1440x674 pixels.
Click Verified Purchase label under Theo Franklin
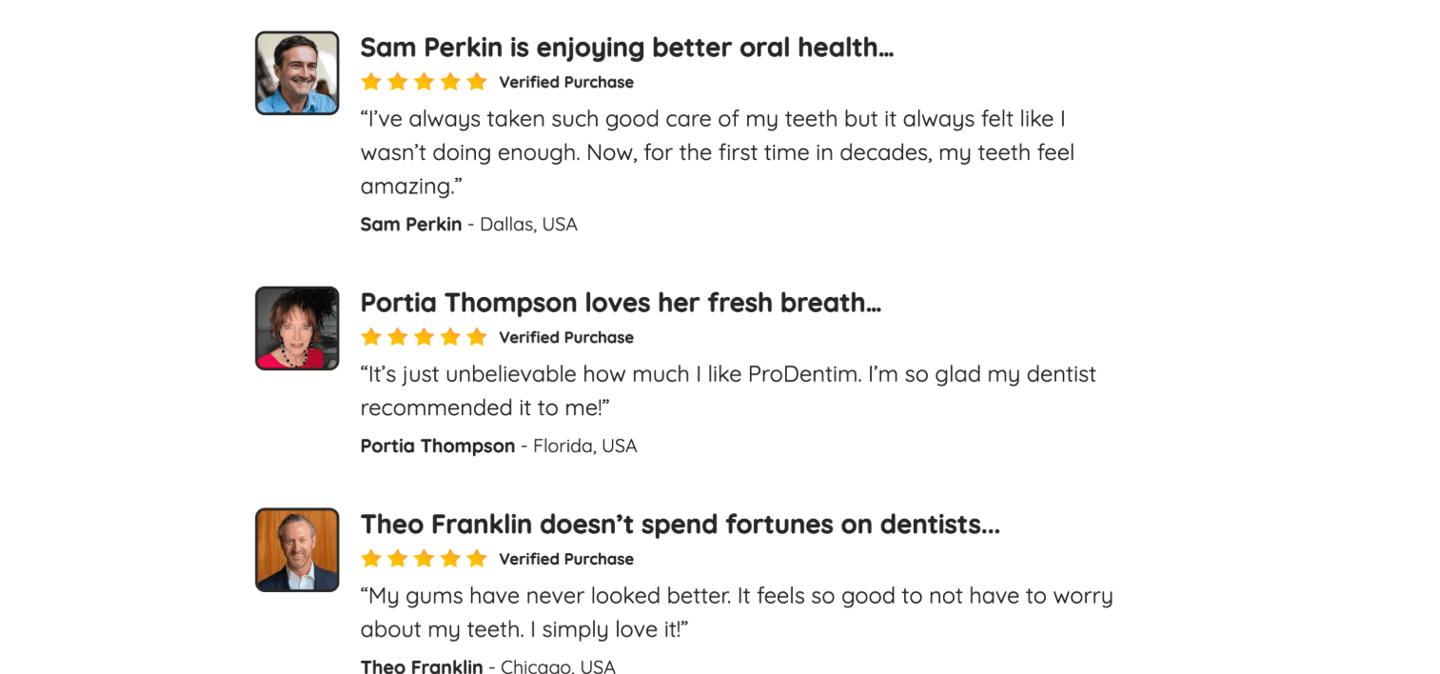pos(566,559)
